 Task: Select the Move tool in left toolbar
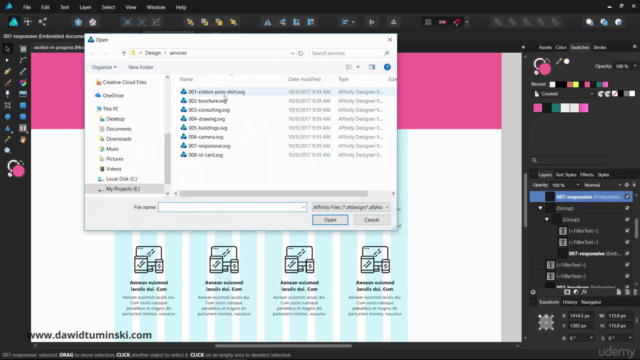(7, 49)
